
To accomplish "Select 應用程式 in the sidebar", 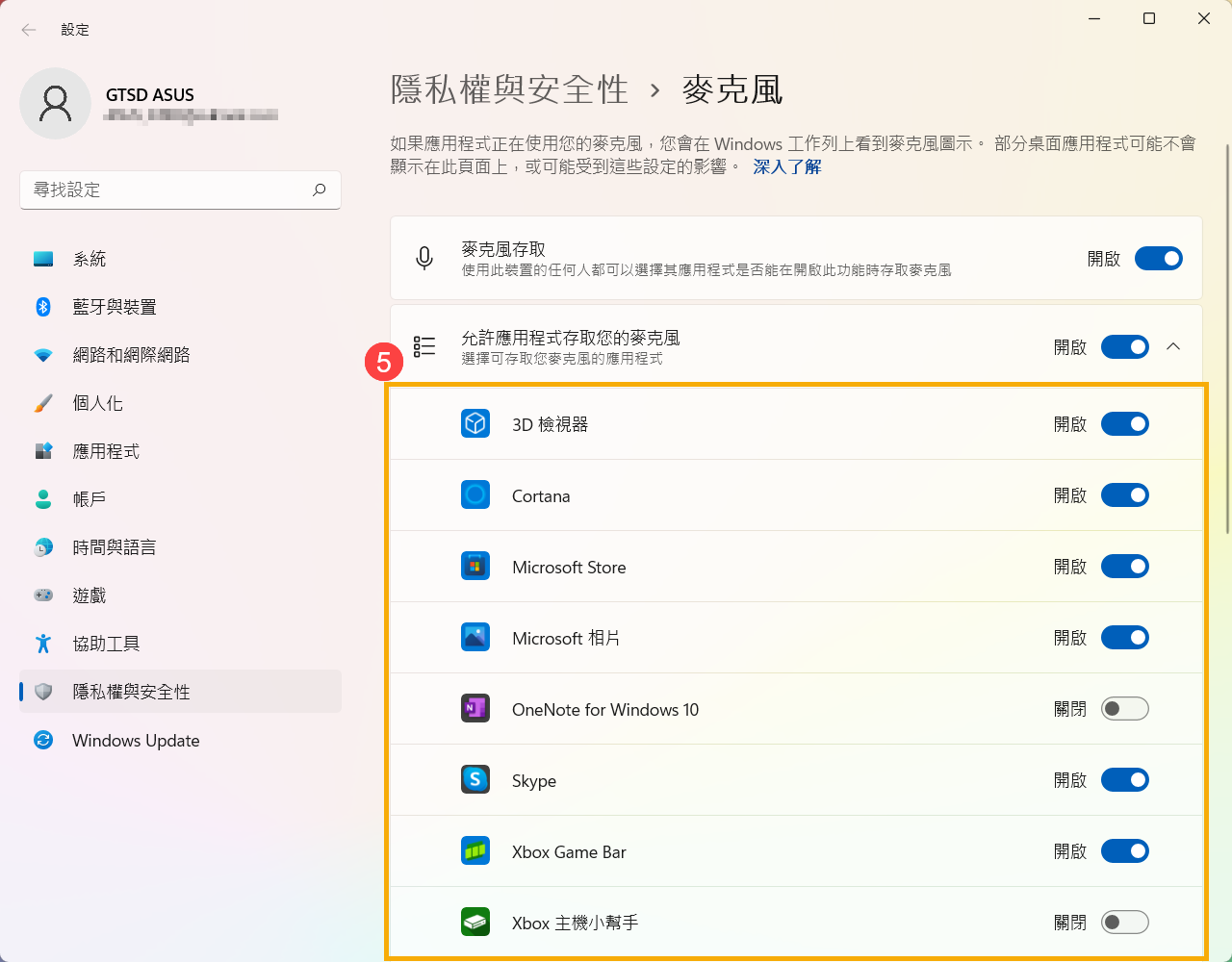I will (x=181, y=451).
